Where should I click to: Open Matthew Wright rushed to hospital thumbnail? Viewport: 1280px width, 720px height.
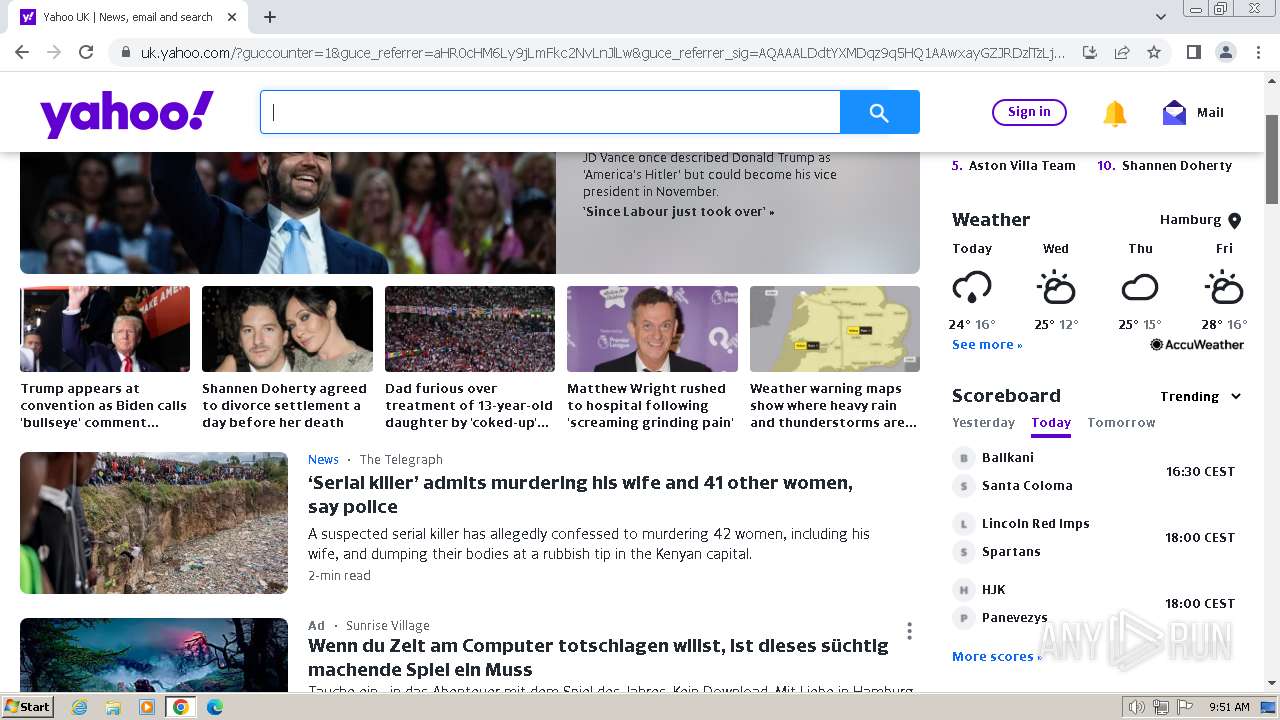(x=652, y=329)
